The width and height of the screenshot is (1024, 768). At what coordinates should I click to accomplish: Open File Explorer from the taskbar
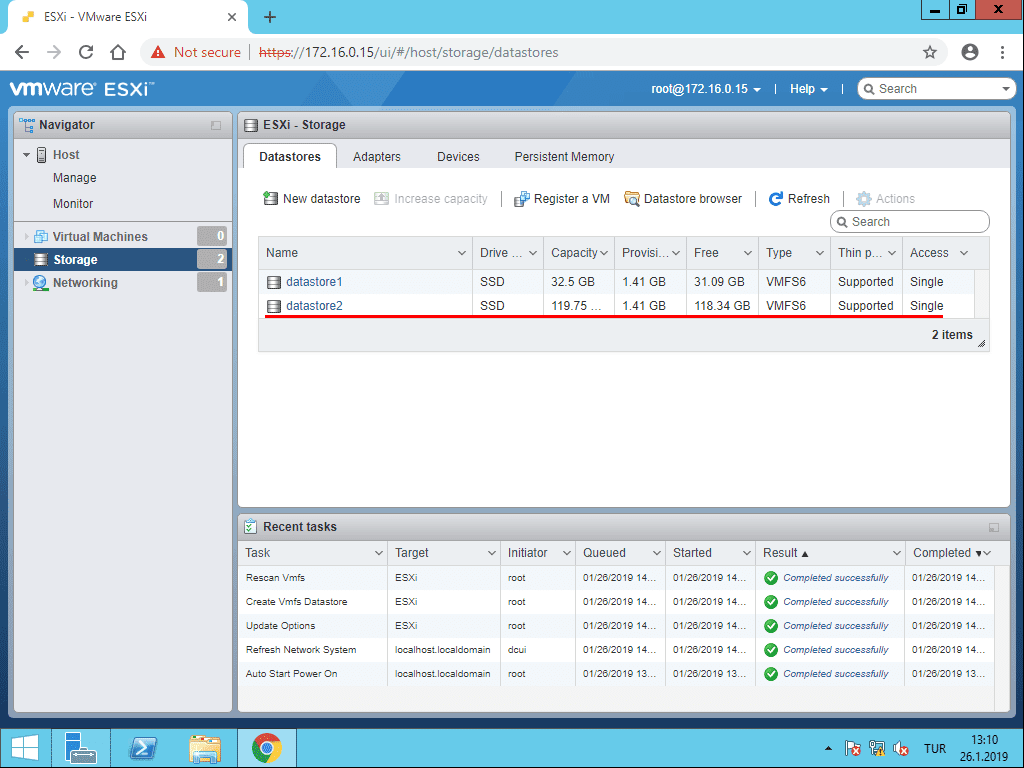[204, 748]
